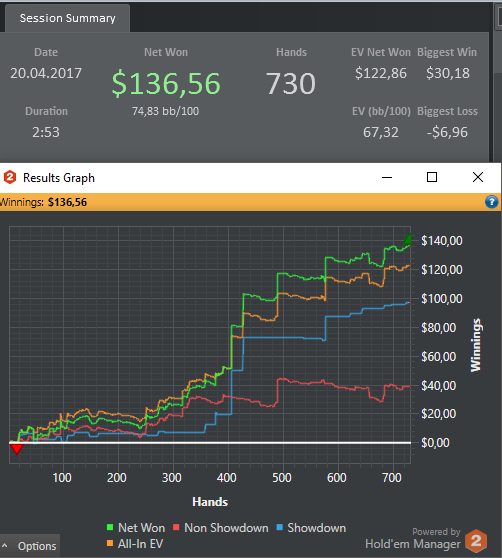Click the Hands count 730

coord(291,84)
